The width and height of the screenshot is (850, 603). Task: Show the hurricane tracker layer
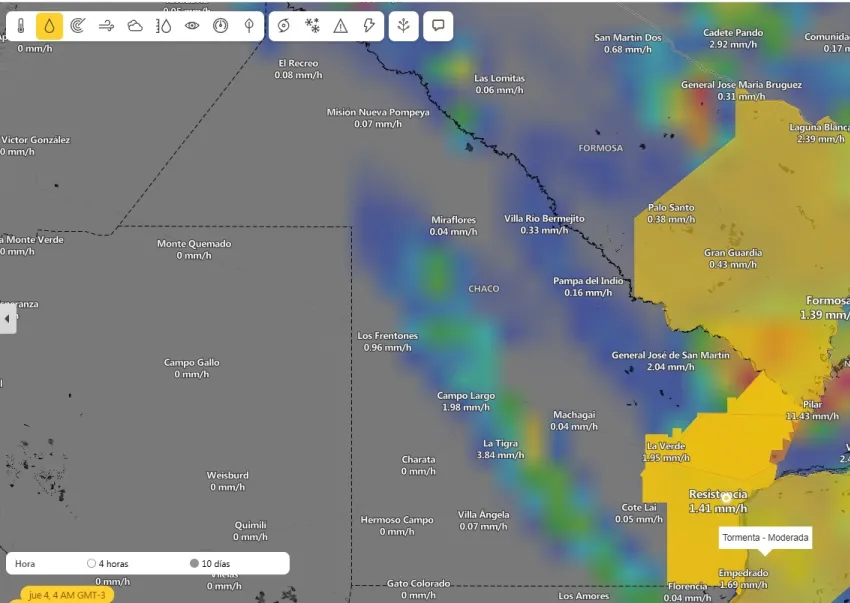pos(284,26)
